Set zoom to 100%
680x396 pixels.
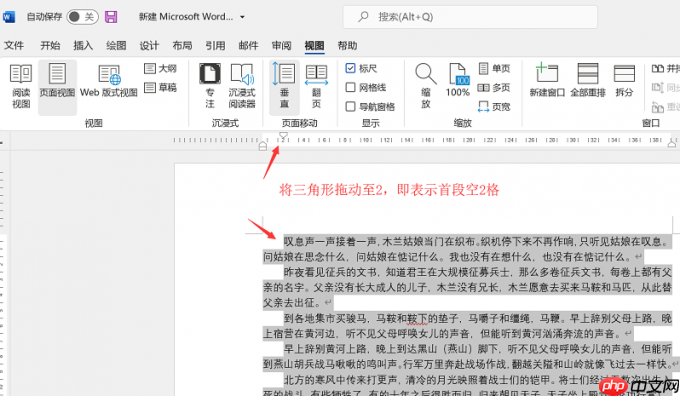[458, 81]
